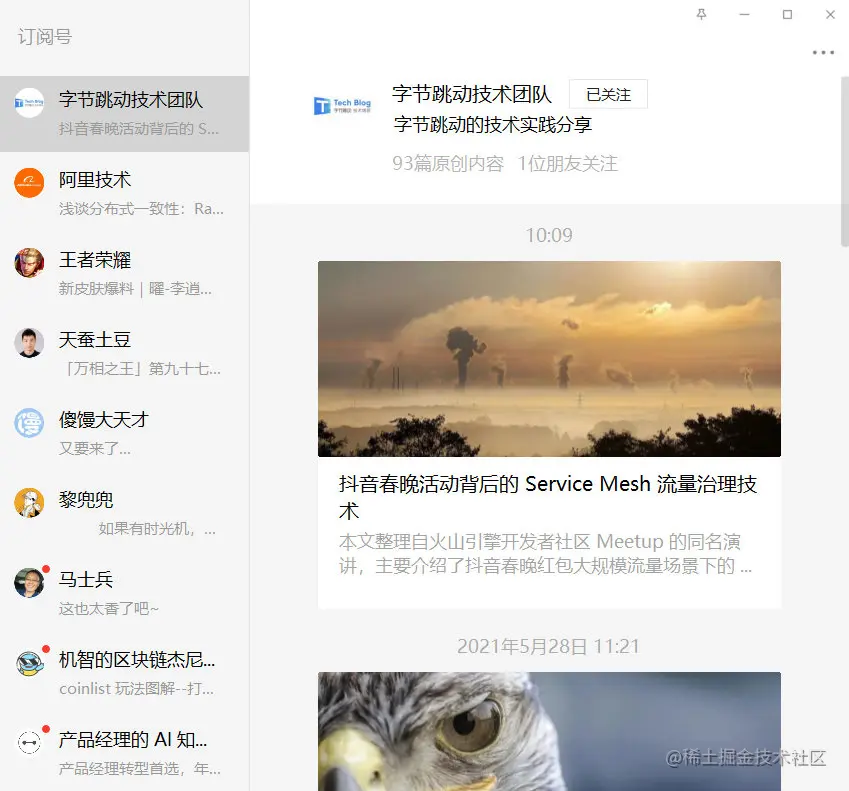Select 机智的区块链杰尼... in the list

125,673
